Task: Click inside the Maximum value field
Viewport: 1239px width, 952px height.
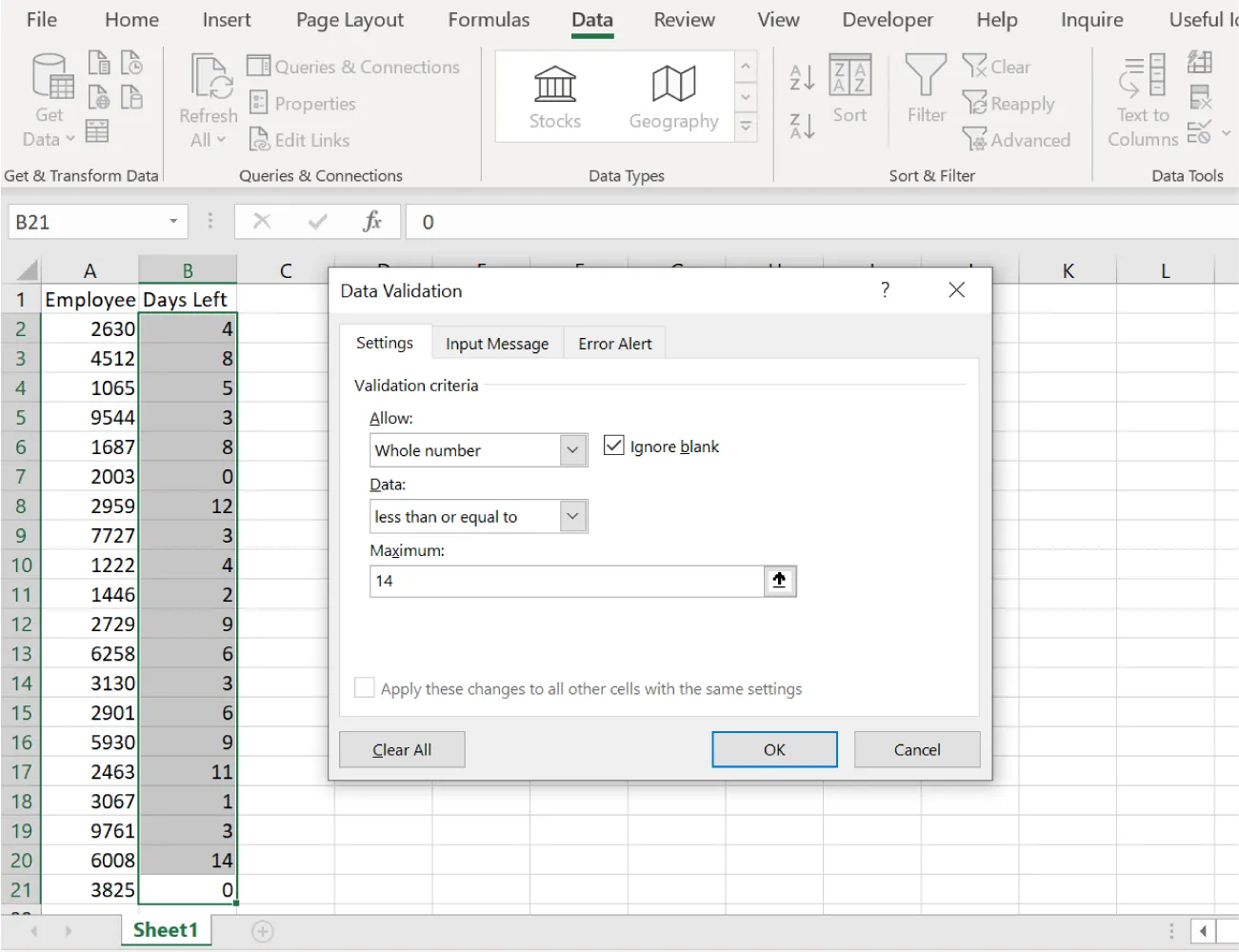Action: 564,581
